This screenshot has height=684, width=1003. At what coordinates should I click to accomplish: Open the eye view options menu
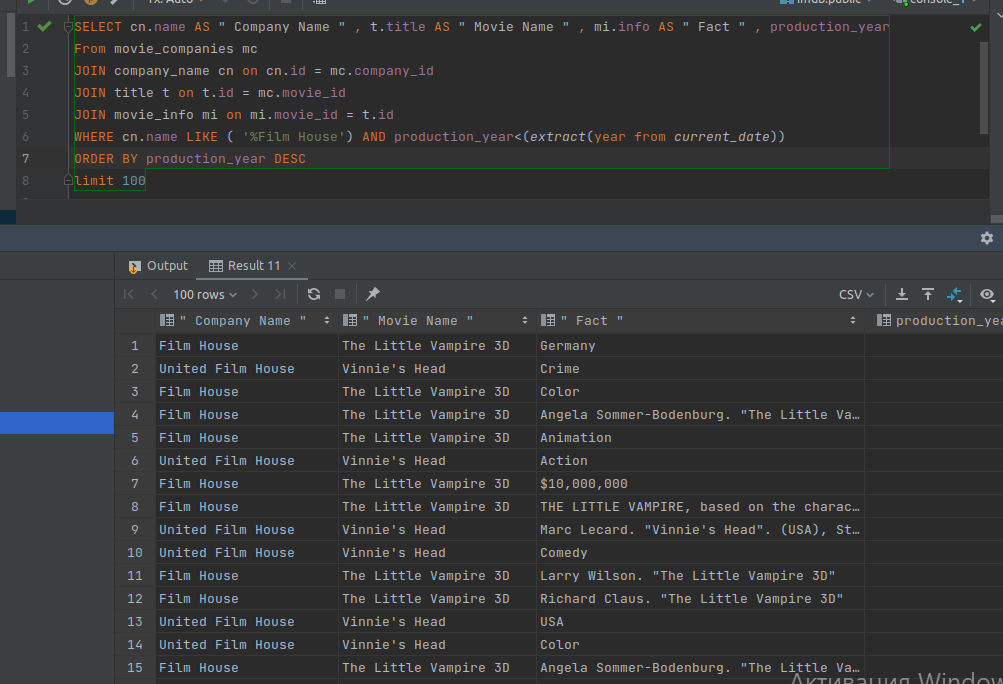[x=987, y=294]
